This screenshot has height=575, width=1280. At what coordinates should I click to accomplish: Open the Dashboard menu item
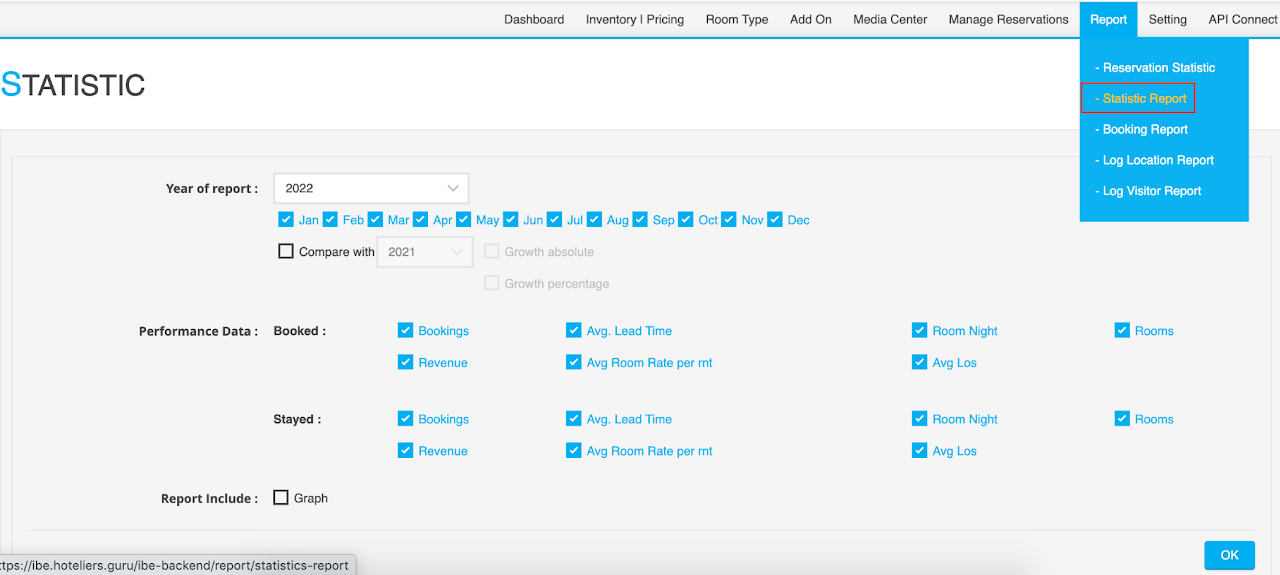[533, 19]
